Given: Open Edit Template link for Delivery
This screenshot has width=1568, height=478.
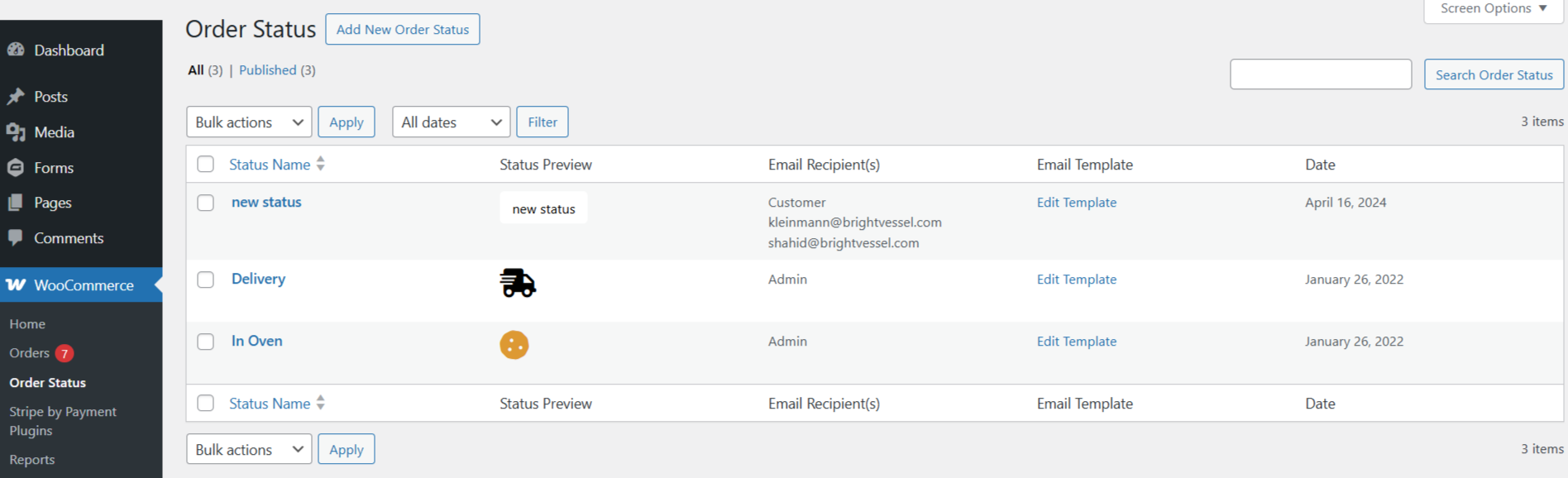Looking at the screenshot, I should pyautogui.click(x=1076, y=280).
